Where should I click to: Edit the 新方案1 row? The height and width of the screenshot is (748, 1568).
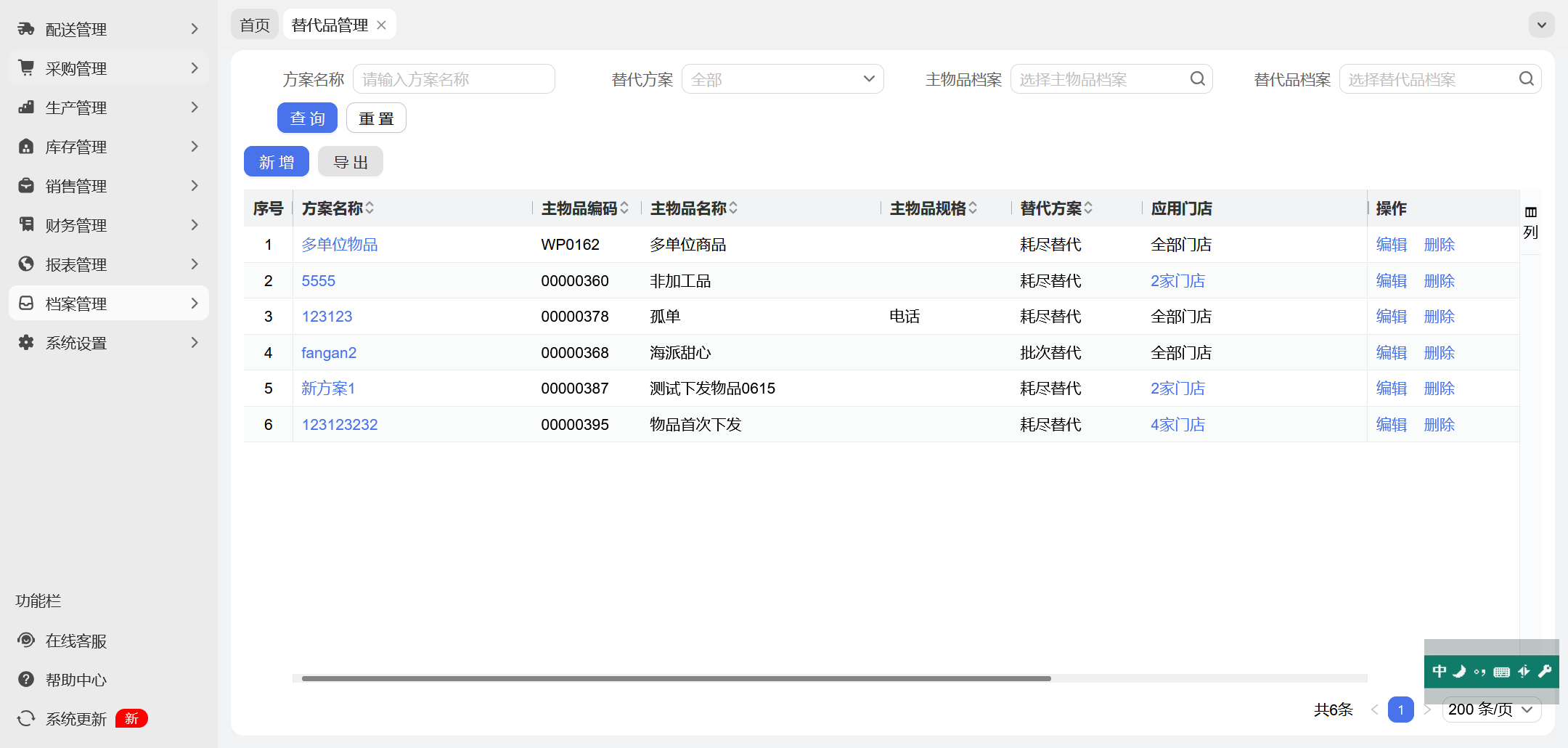click(x=1392, y=389)
